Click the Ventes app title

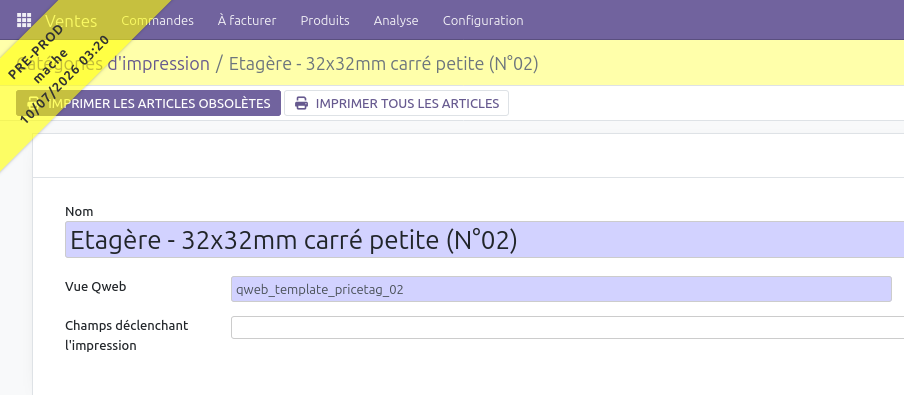[x=71, y=21]
